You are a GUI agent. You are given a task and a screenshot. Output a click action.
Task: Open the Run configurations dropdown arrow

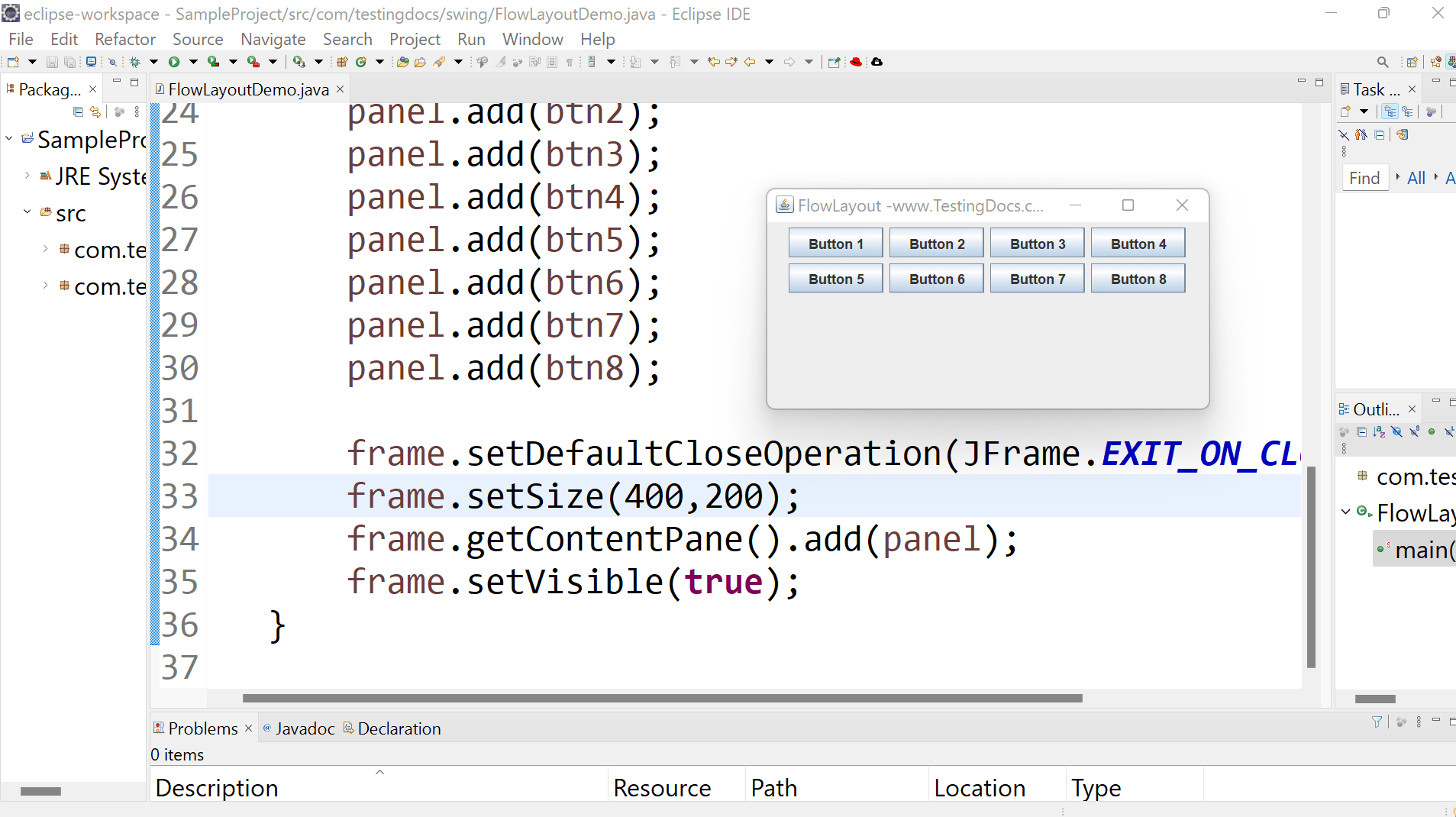[193, 62]
